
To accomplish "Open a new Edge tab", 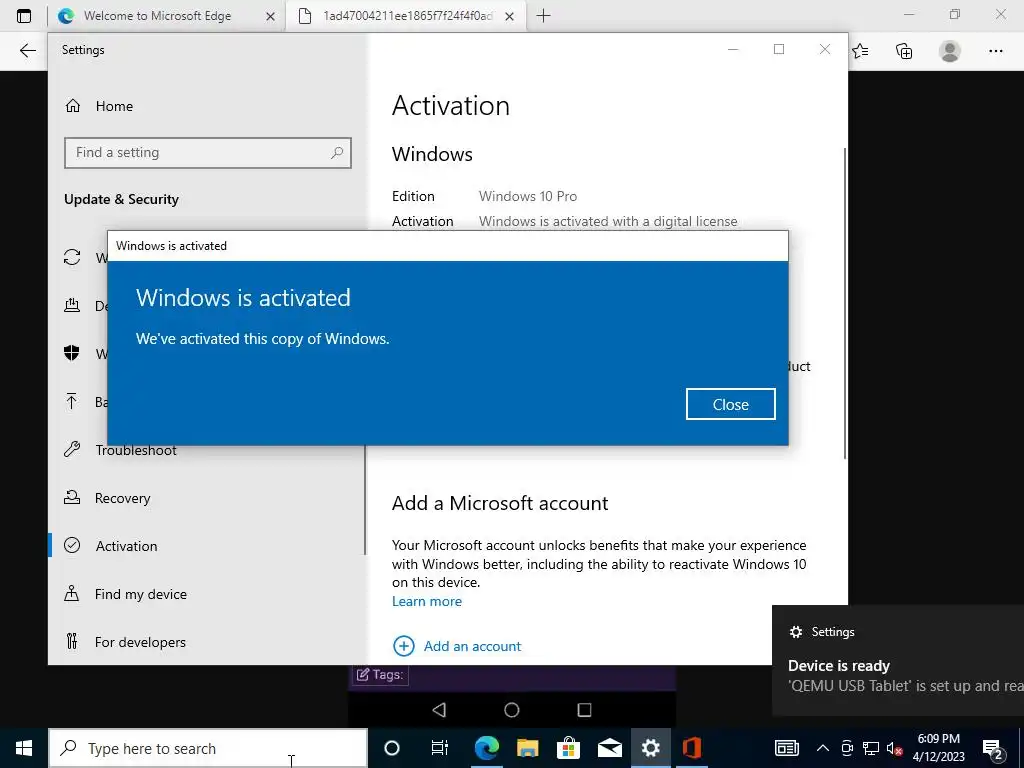I will 543,16.
